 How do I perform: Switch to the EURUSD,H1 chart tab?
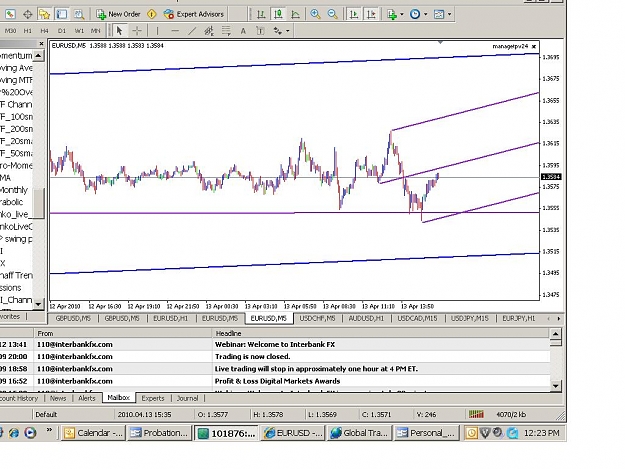171,318
